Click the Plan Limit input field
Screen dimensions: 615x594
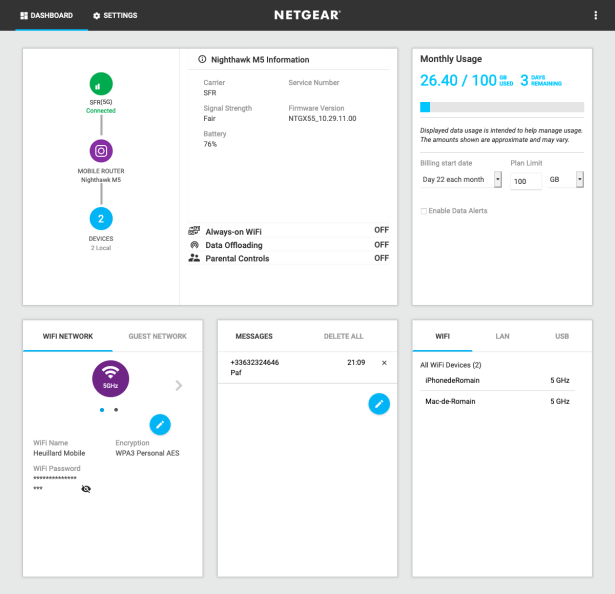[x=526, y=181]
